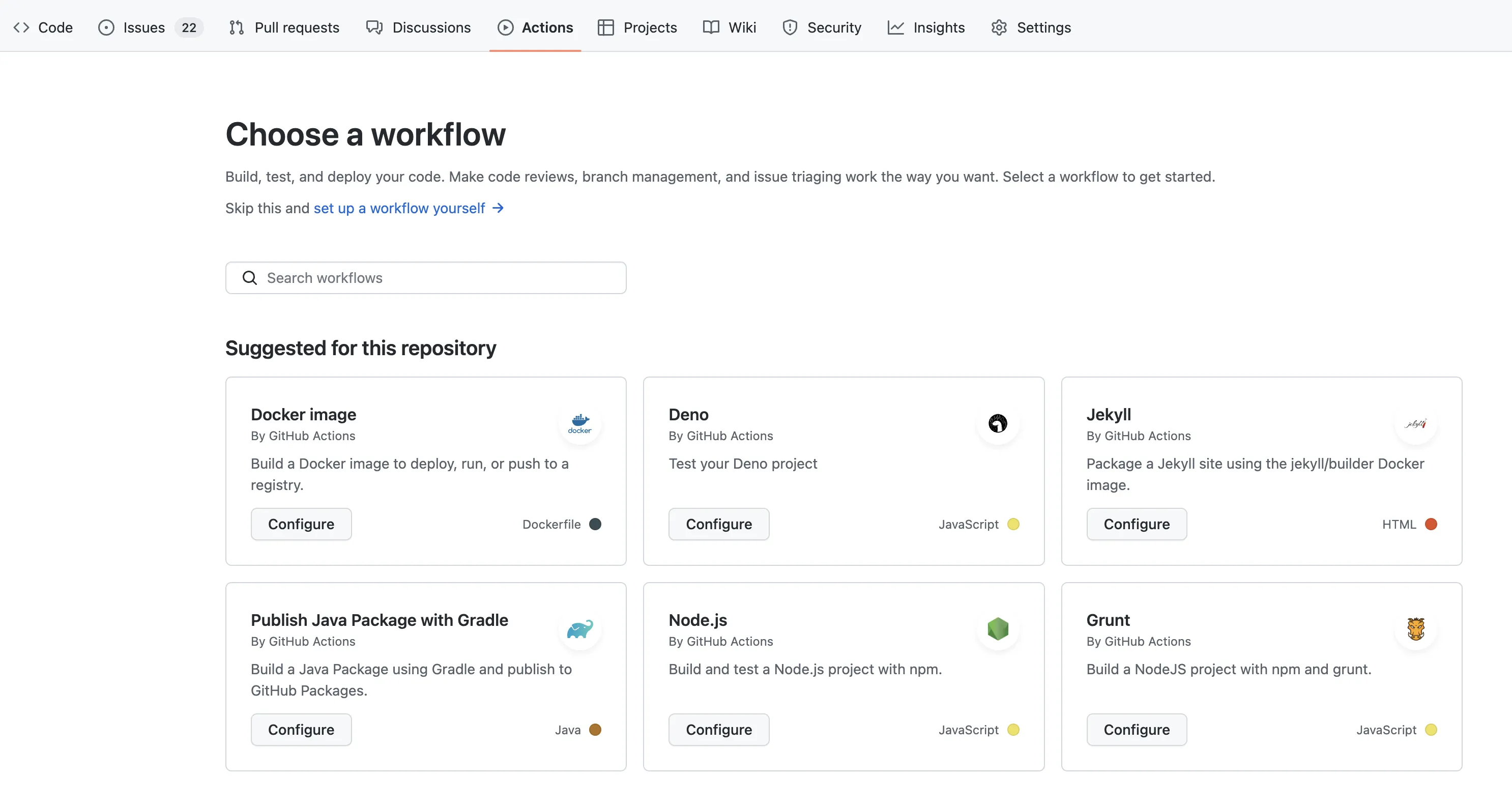Go to repository Settings tab
This screenshot has width=1512, height=806.
coord(1031,27)
